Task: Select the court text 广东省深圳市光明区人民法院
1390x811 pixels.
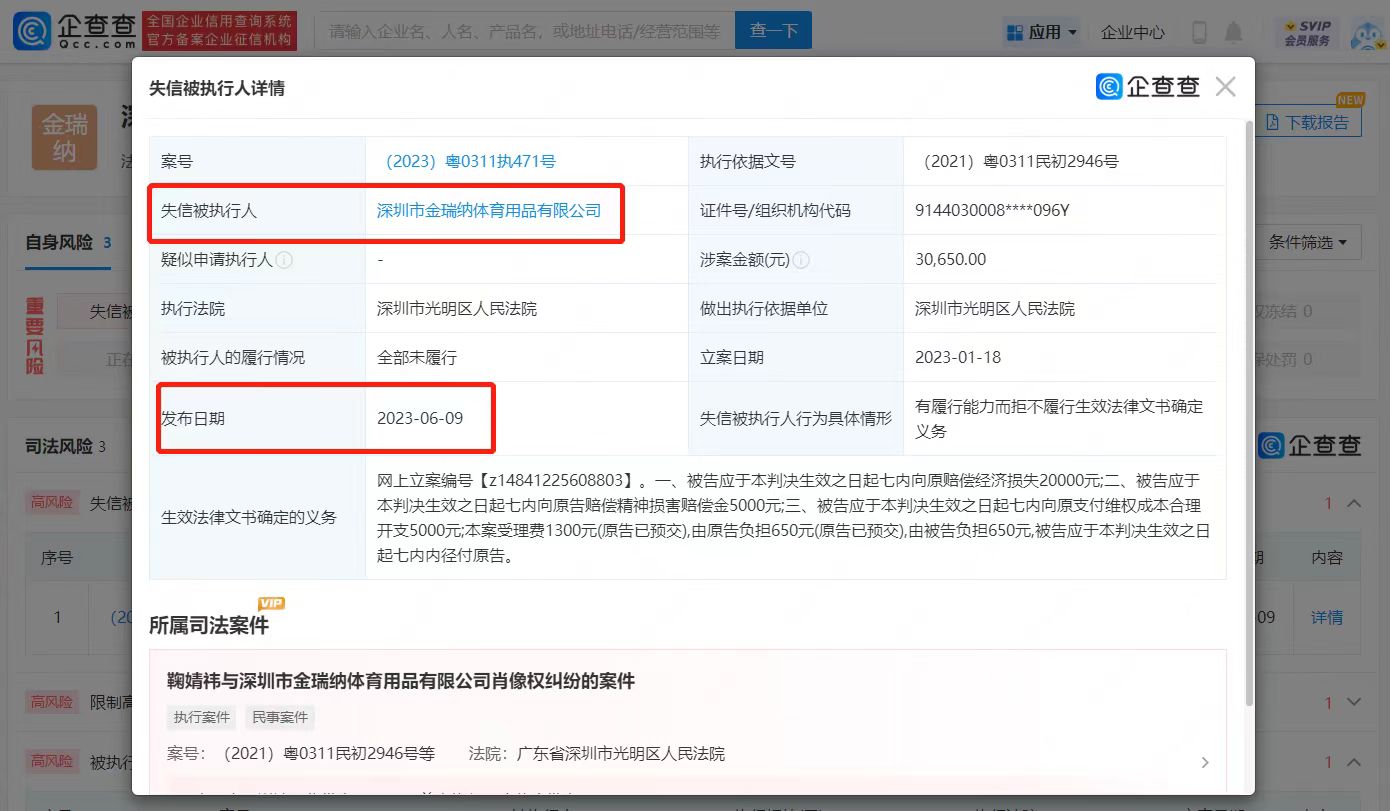Action: [620, 753]
